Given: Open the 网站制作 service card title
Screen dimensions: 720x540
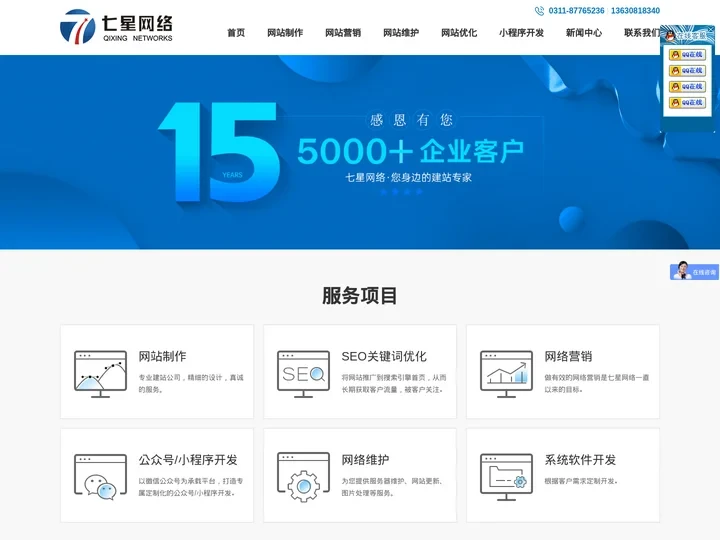Looking at the screenshot, I should tap(163, 356).
